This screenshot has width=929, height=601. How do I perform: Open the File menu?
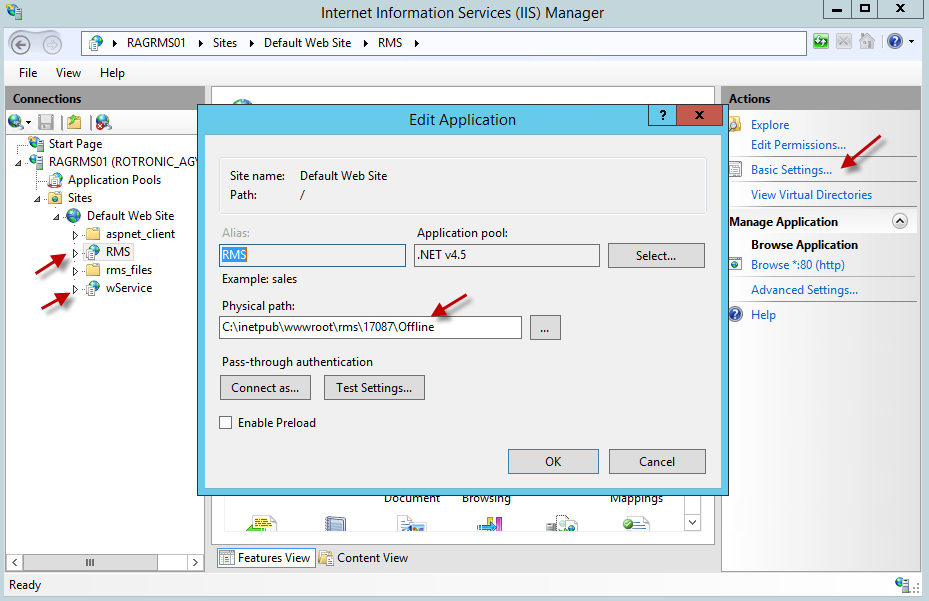[28, 72]
